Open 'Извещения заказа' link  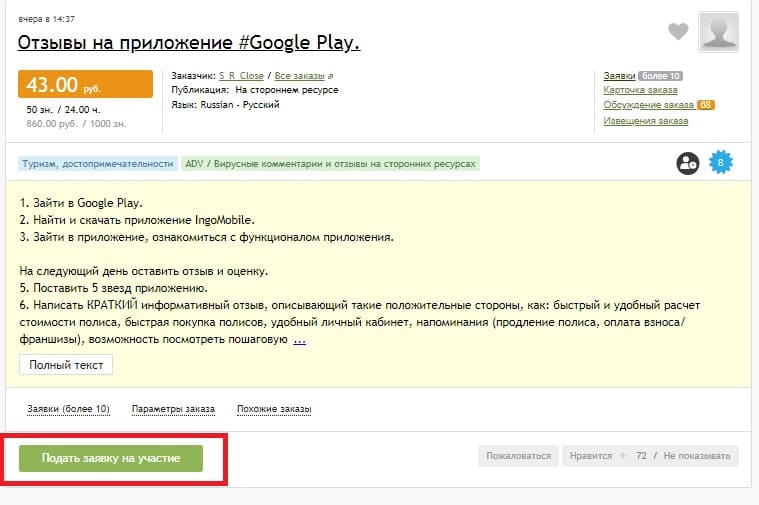coord(645,121)
